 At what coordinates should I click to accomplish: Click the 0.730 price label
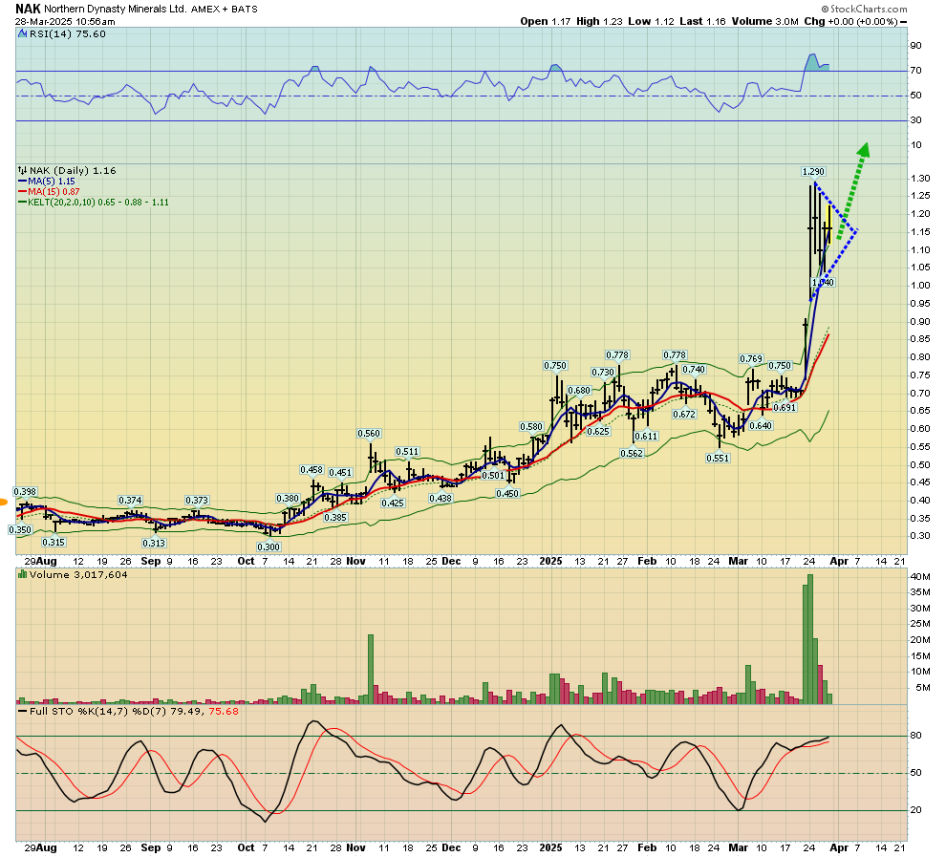(603, 372)
